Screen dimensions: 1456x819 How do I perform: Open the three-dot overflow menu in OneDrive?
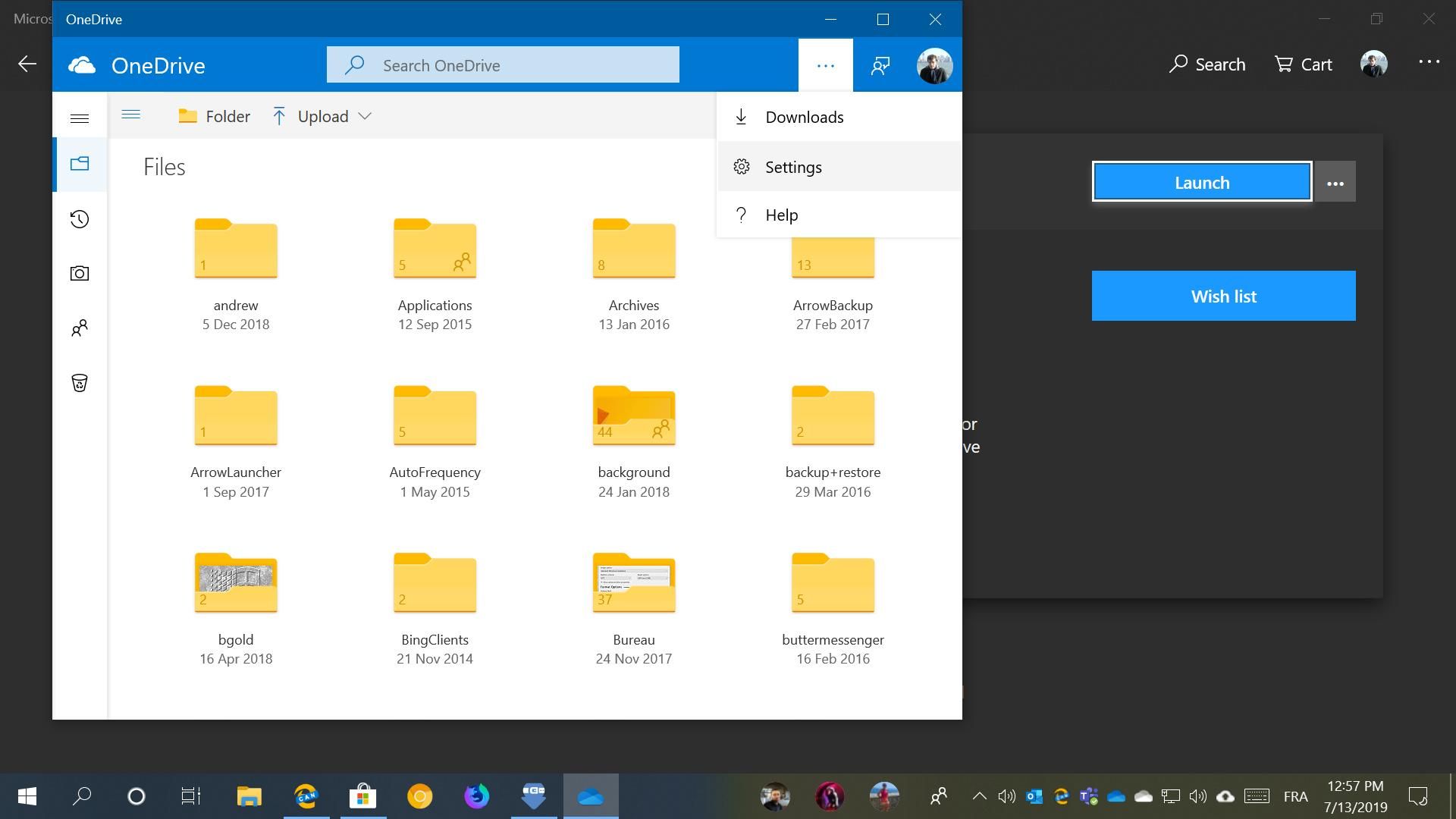pos(824,65)
